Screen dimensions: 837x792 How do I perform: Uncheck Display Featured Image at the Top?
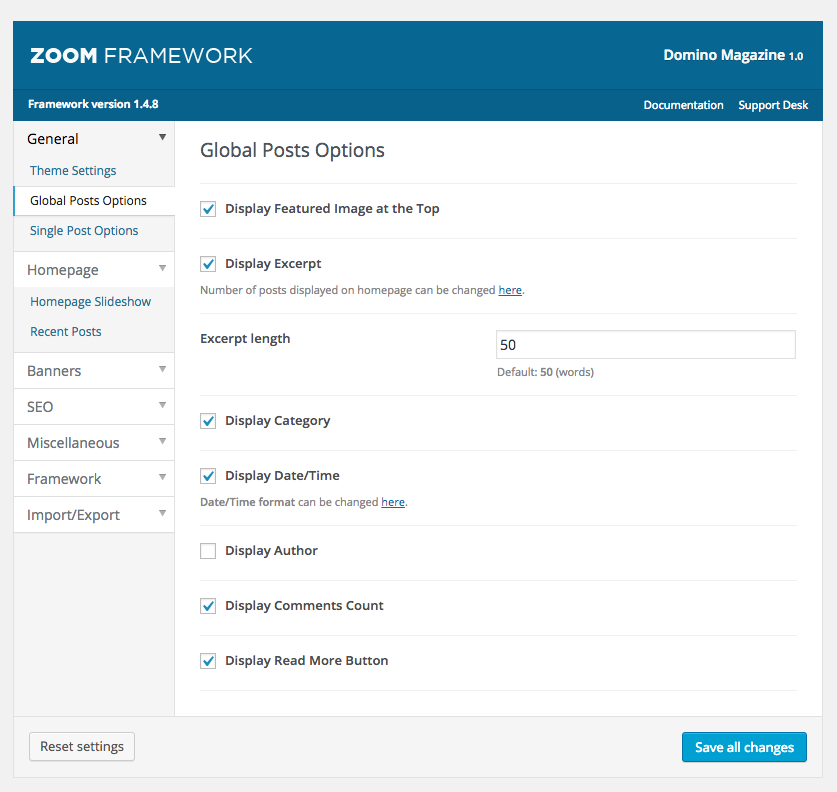(208, 209)
